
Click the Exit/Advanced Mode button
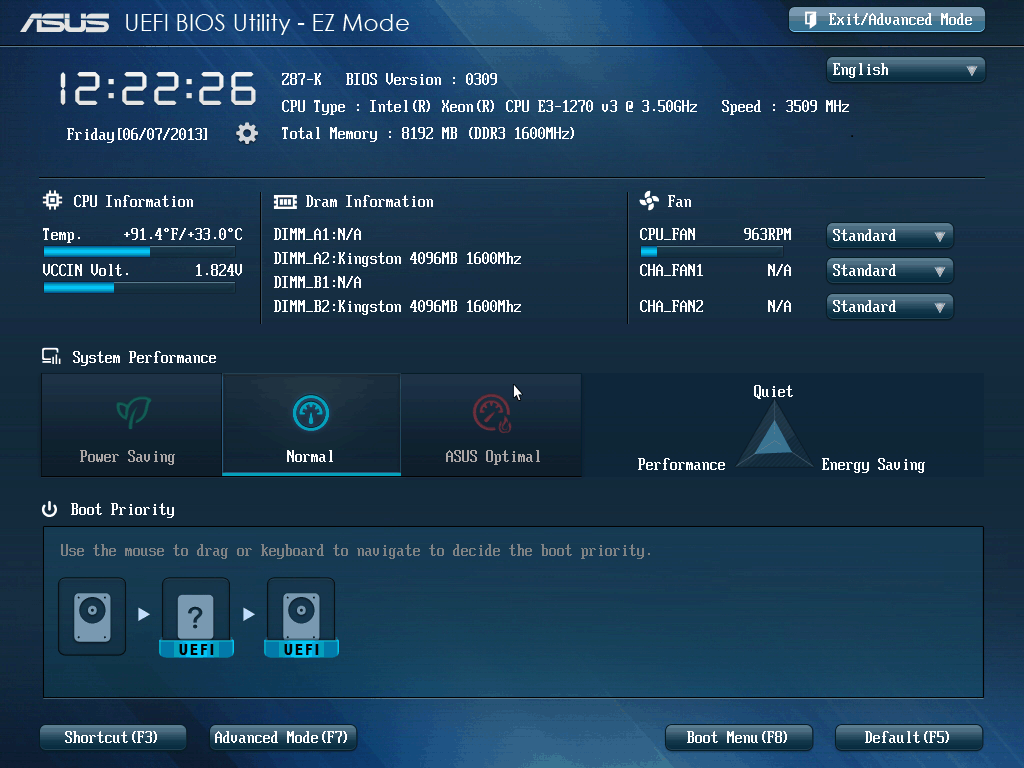(887, 20)
